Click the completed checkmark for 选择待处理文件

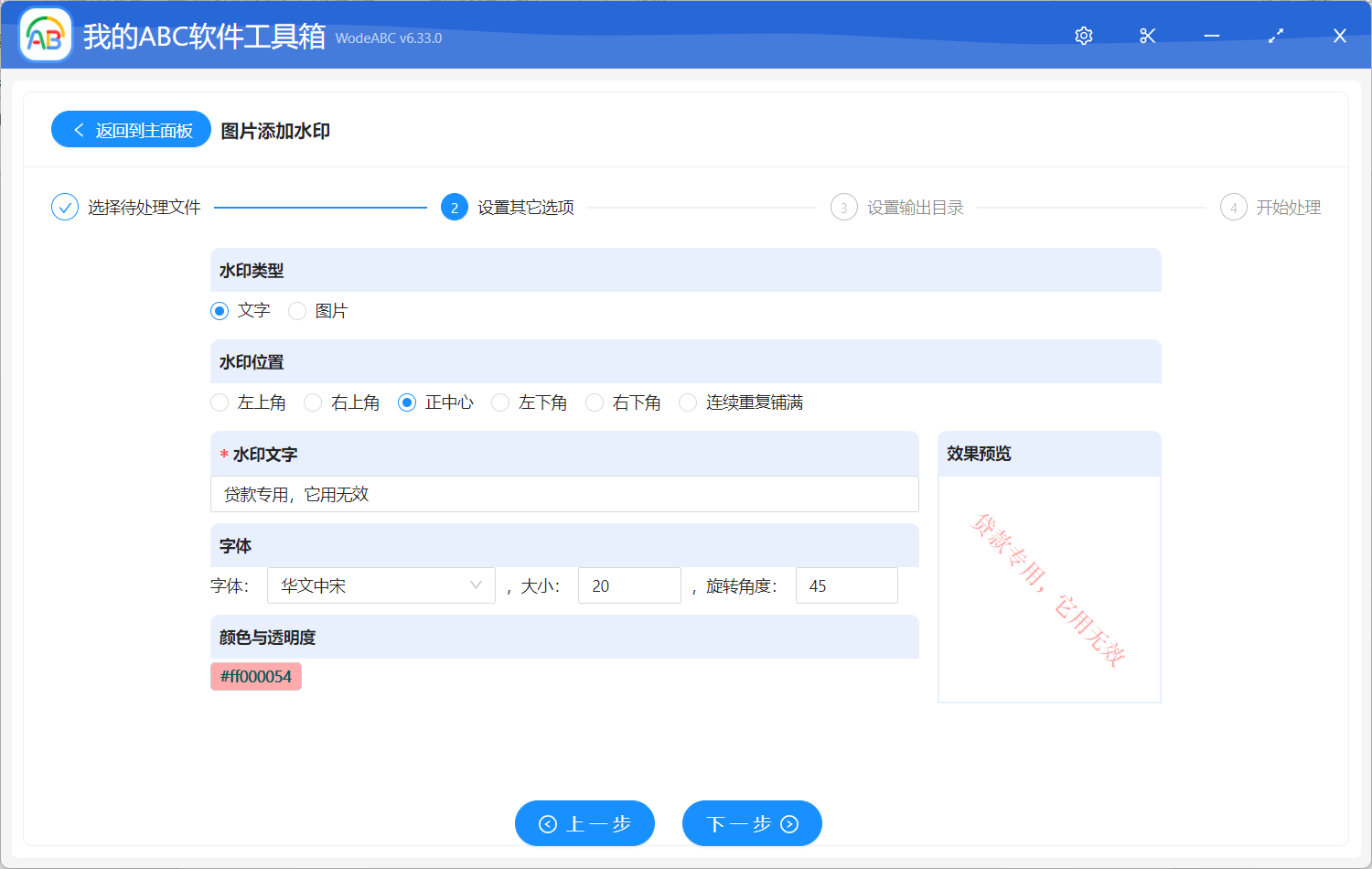(x=64, y=207)
